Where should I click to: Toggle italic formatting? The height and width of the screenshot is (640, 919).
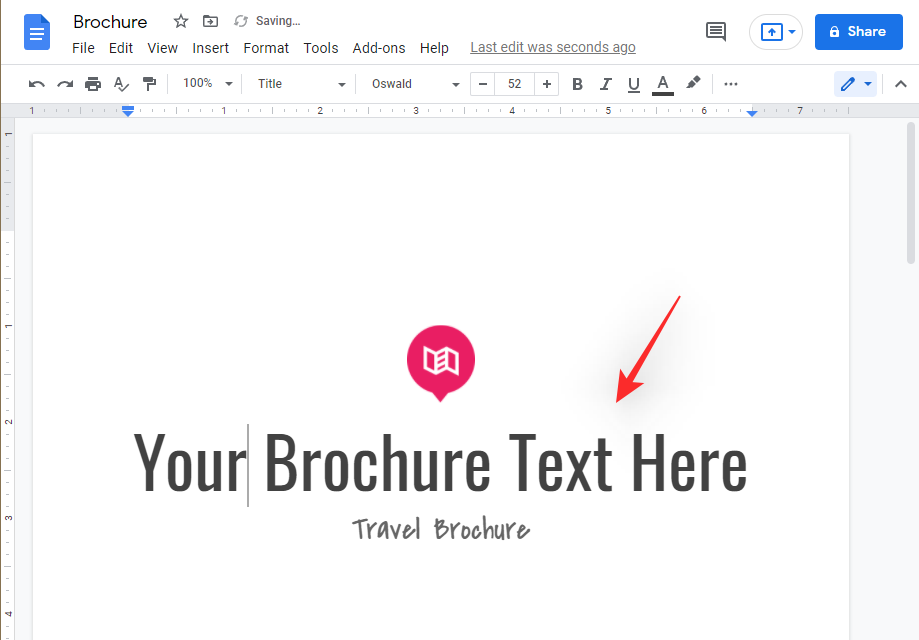(x=605, y=84)
